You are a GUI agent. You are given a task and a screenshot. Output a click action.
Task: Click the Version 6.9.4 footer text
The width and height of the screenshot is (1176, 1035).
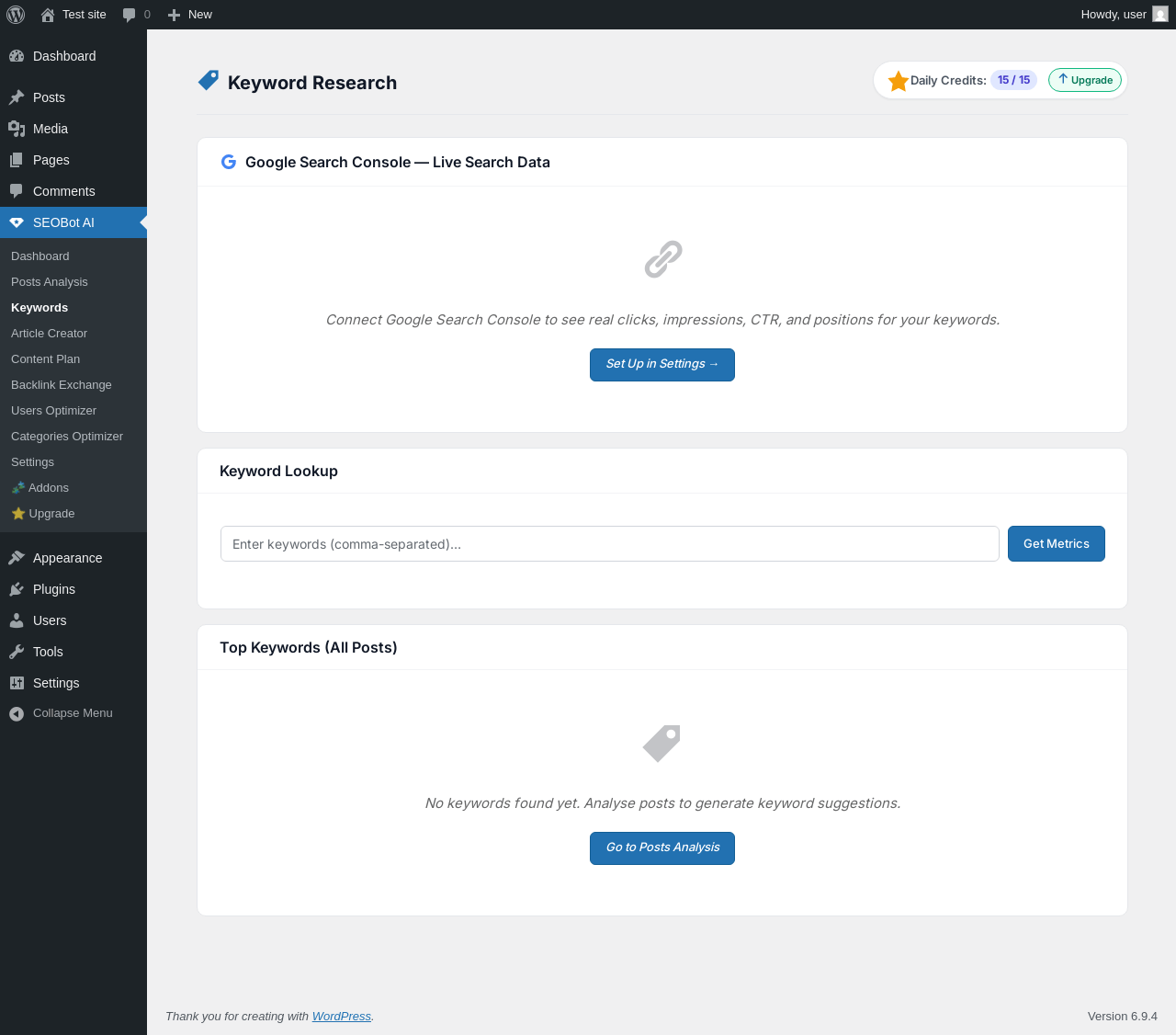pyautogui.click(x=1123, y=1017)
